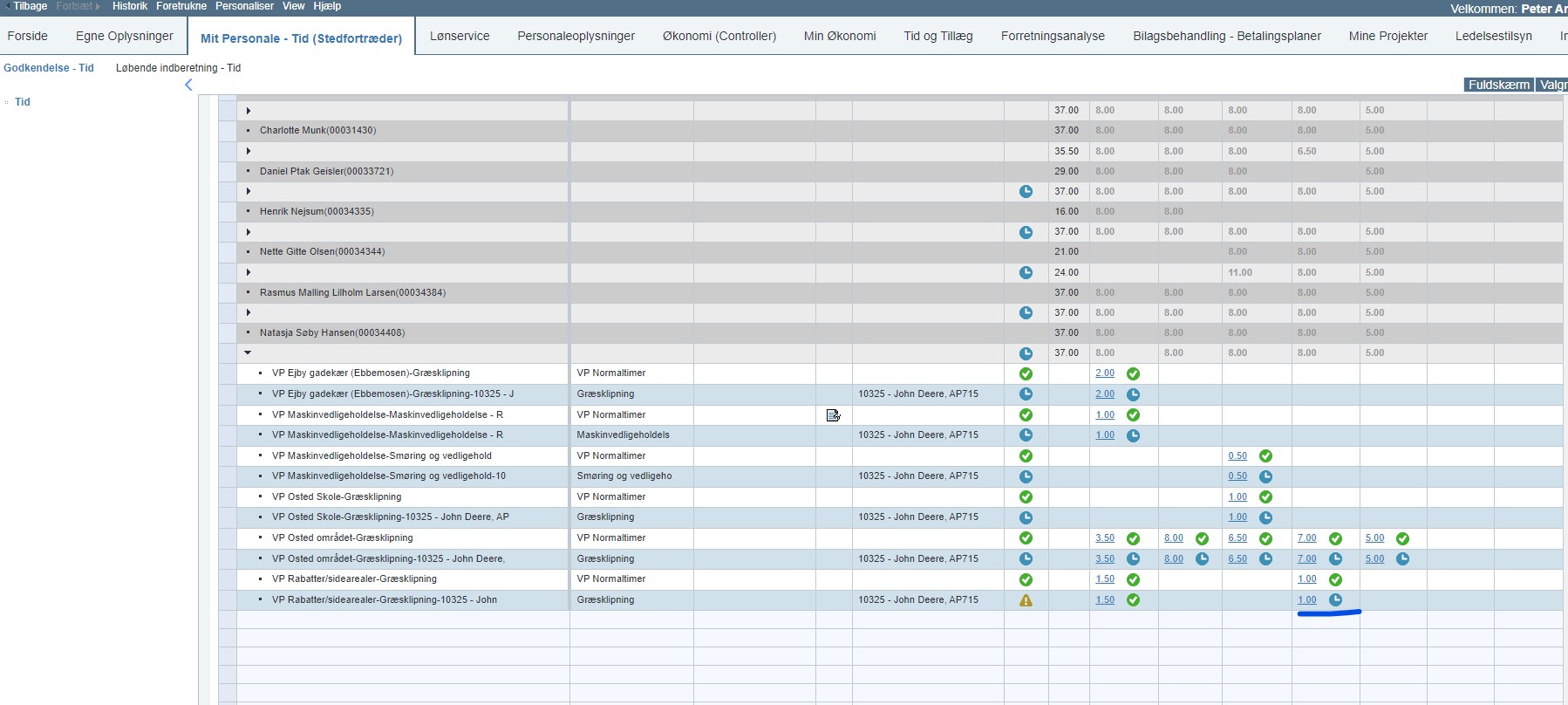Click clock icon in row below Daniel Ptak Geisler
The width and height of the screenshot is (1568, 705).
pos(1026,191)
